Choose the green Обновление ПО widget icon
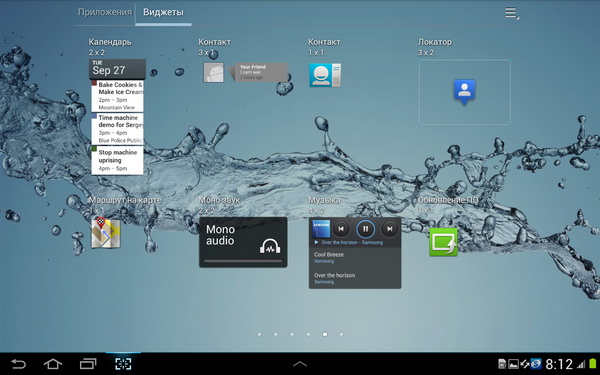The height and width of the screenshot is (375, 600). click(x=443, y=242)
